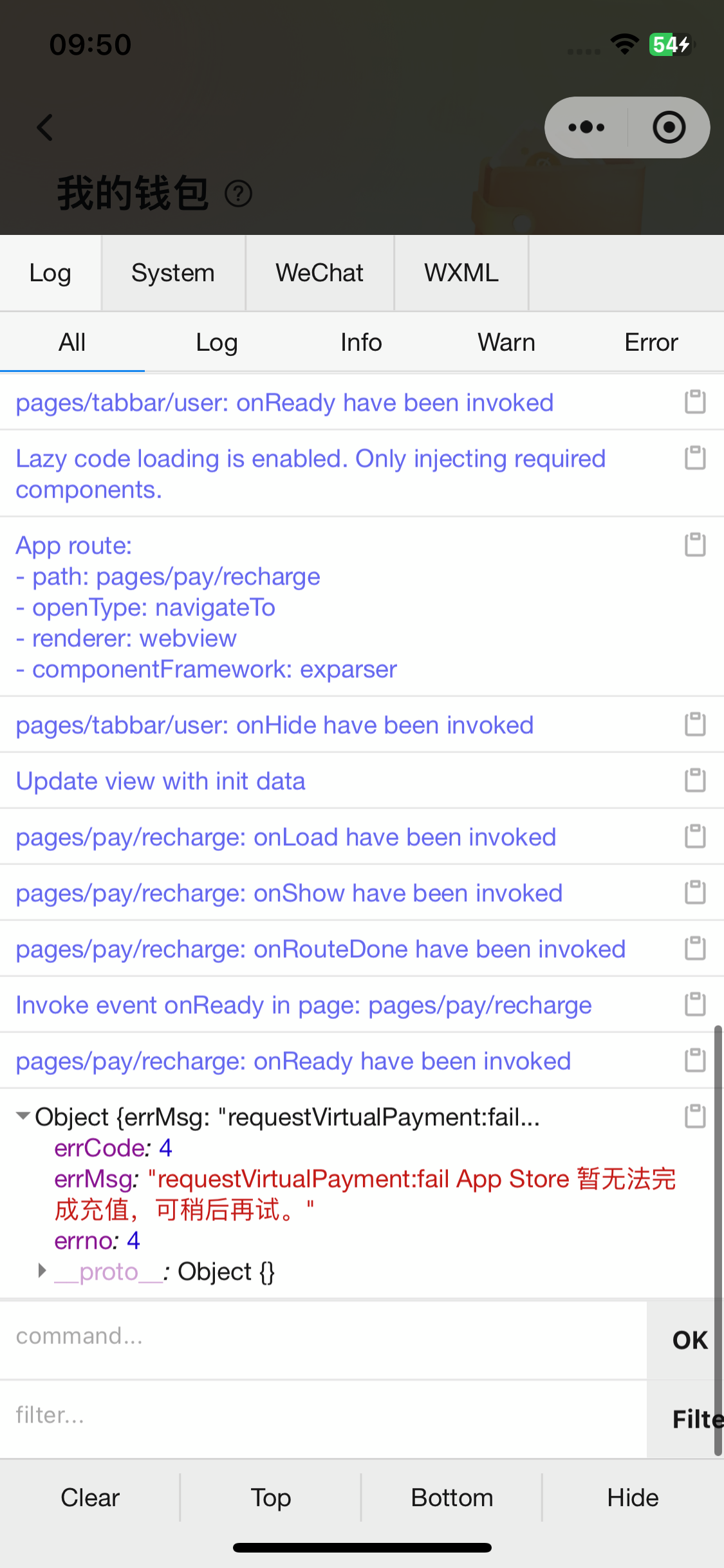The width and height of the screenshot is (724, 1568).
Task: Copy the 'Lazy code loading' log entry
Action: tap(695, 458)
